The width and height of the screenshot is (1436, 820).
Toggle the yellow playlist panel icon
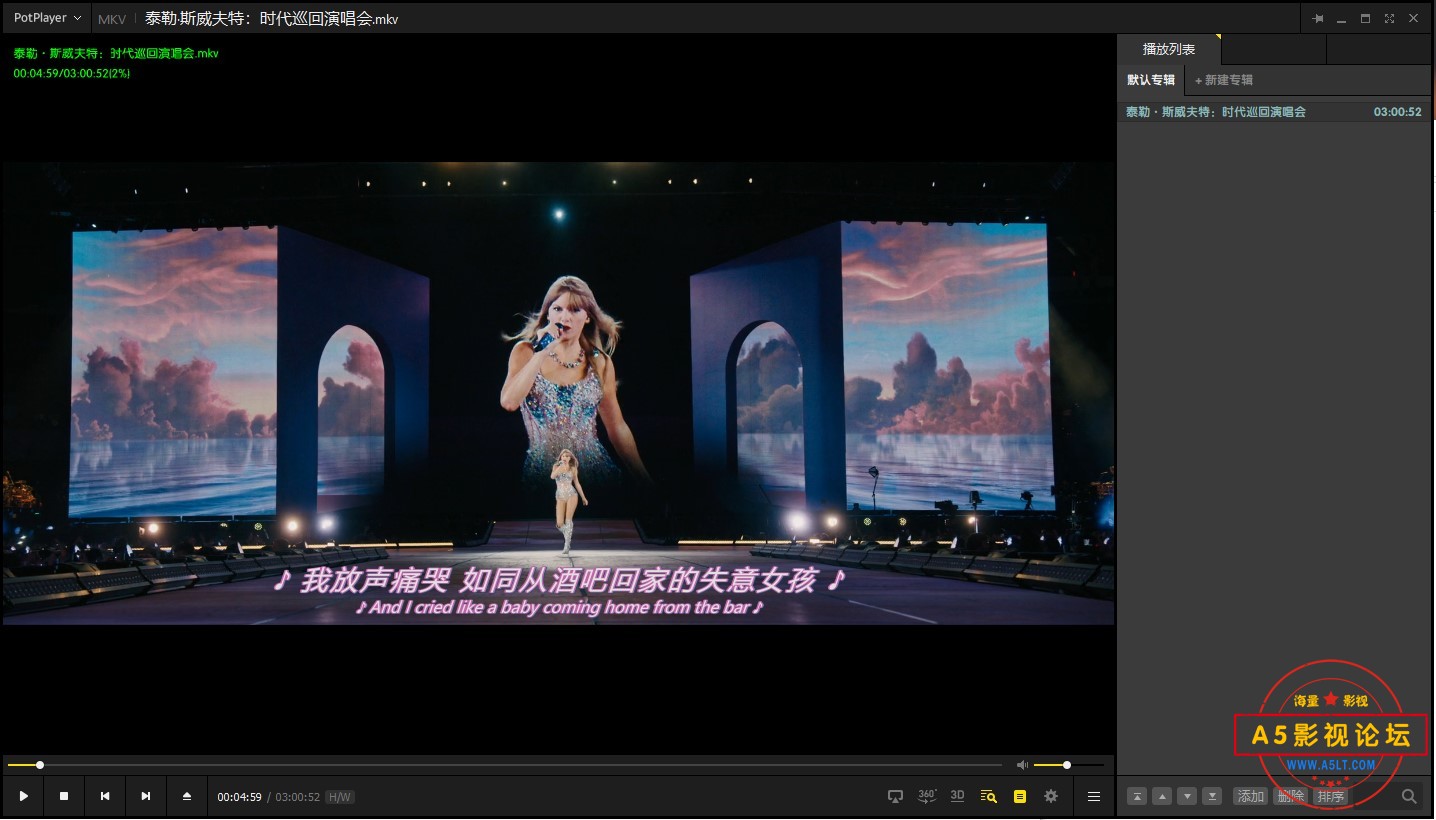(x=1020, y=796)
